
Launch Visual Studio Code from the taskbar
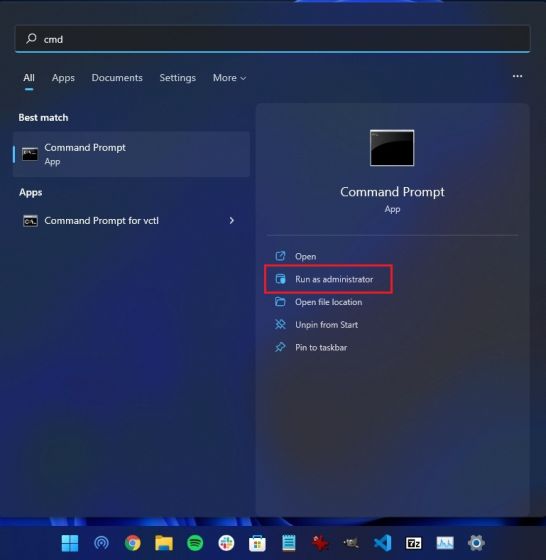pyautogui.click(x=382, y=543)
